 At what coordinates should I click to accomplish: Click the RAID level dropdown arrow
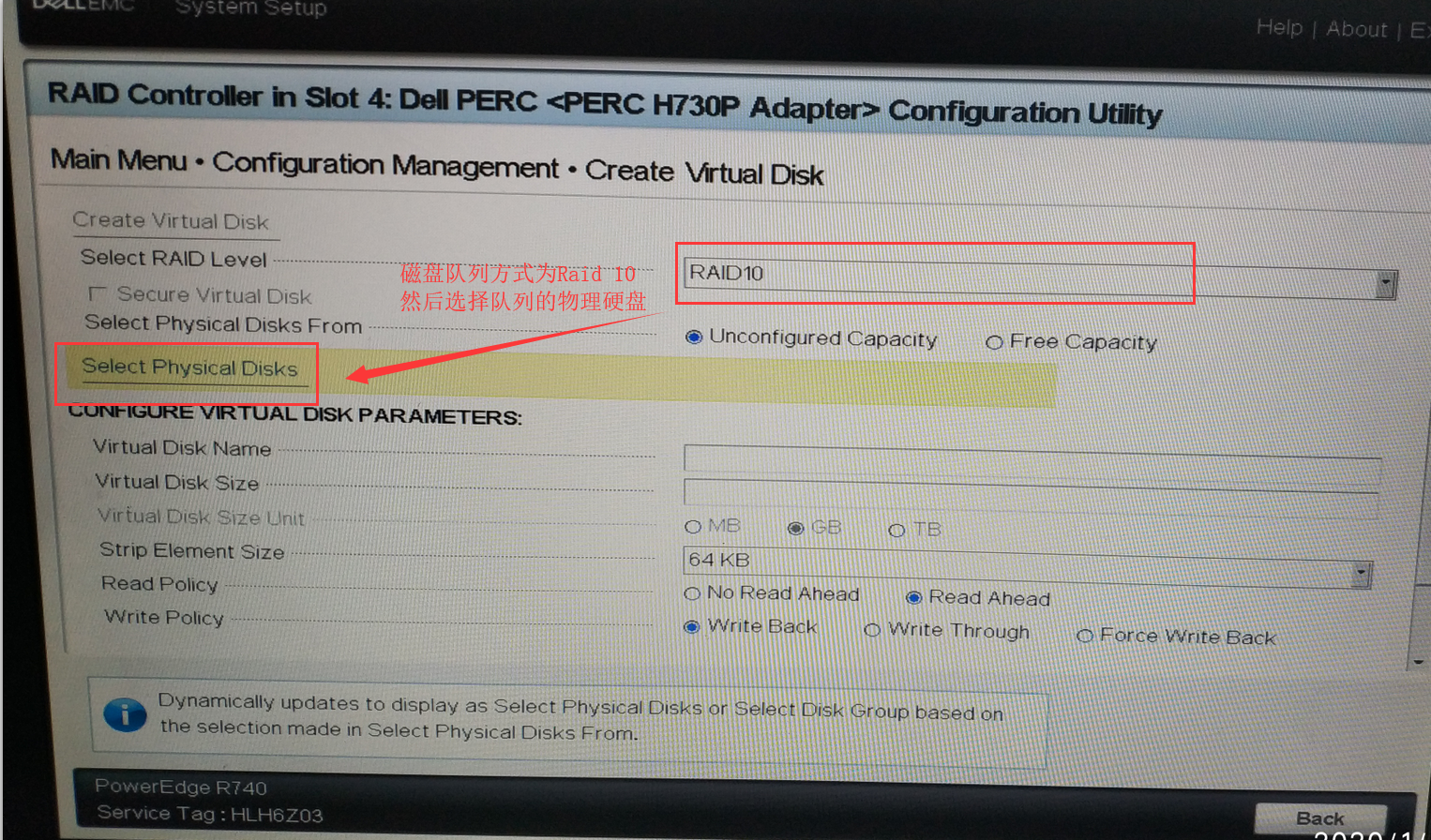coord(1385,284)
